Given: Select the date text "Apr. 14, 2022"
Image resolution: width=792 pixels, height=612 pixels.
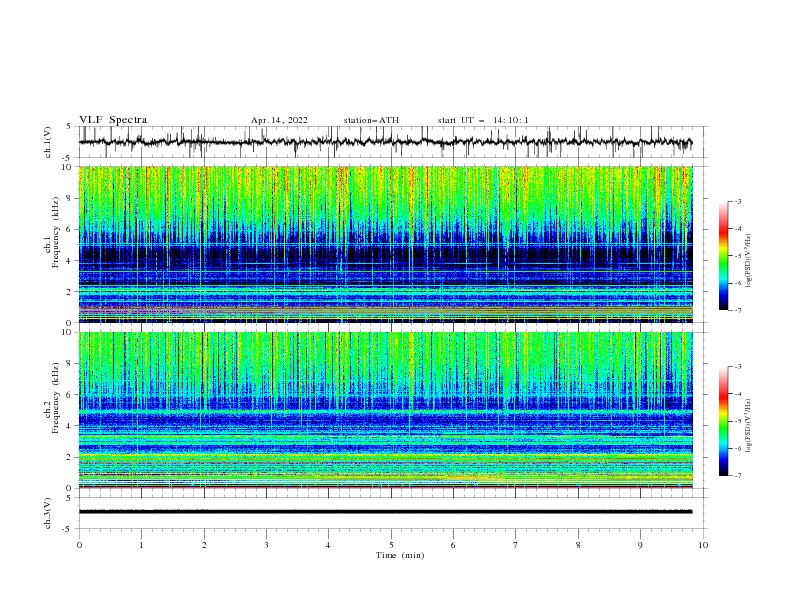Looking at the screenshot, I should coord(279,120).
